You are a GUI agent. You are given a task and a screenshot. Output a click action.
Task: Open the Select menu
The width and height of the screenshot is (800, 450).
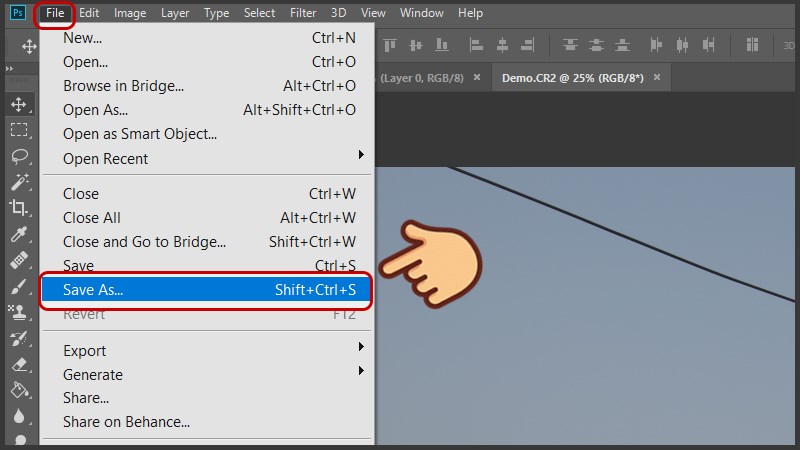point(259,13)
